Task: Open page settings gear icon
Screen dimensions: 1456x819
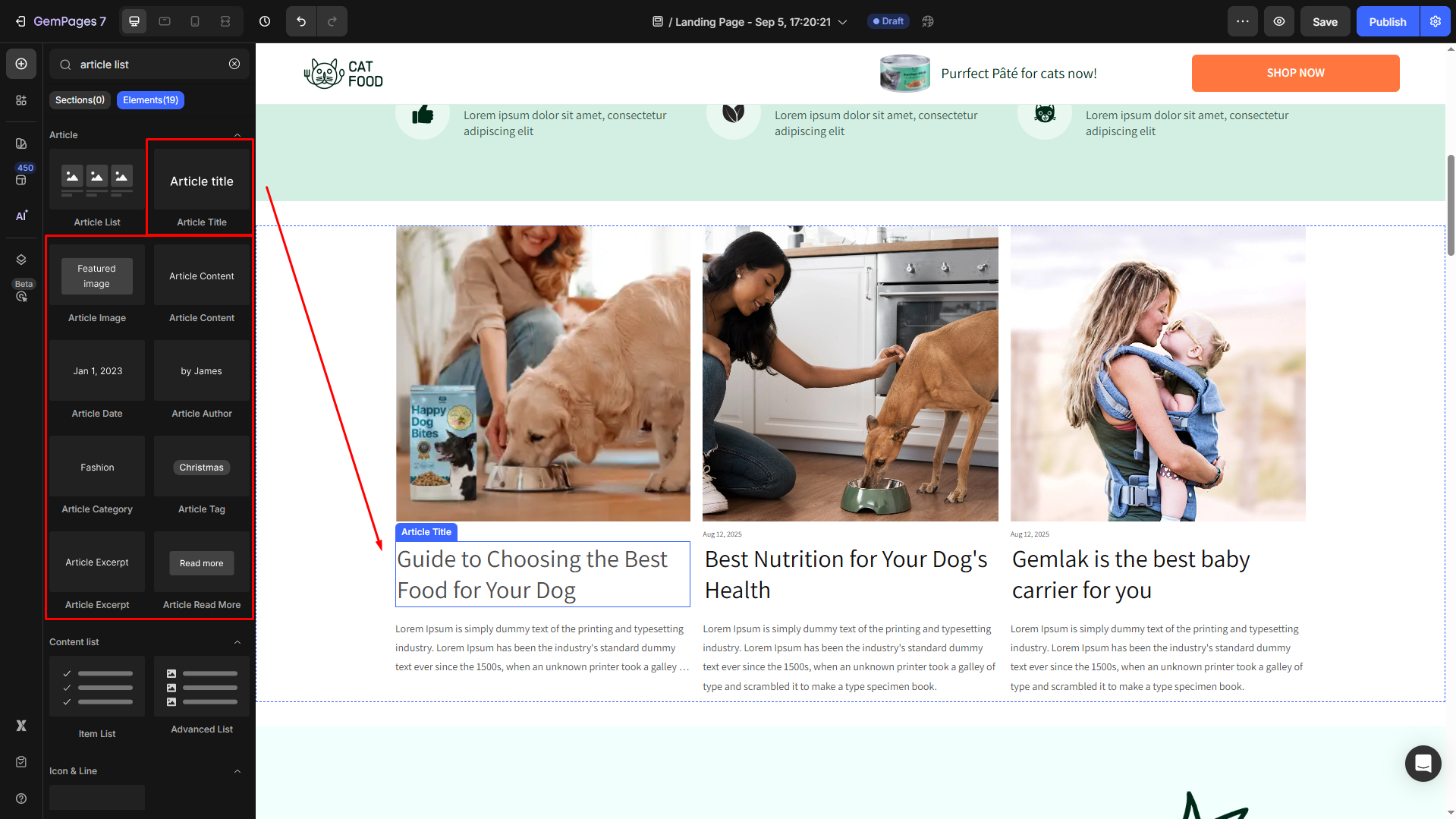Action: click(x=1436, y=21)
